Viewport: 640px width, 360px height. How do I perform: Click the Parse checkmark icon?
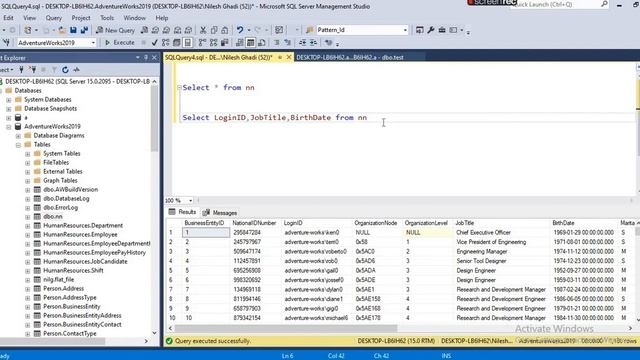[154, 42]
